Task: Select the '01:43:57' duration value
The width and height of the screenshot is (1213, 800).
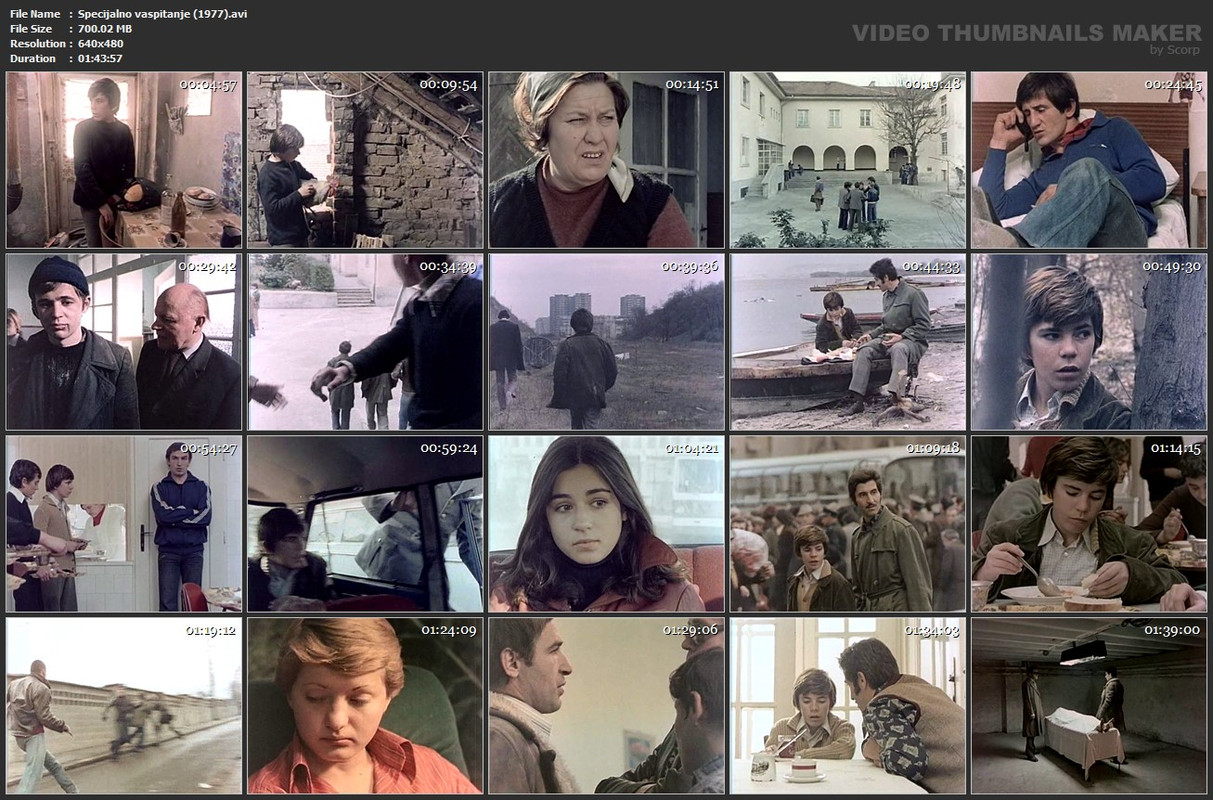Action: point(101,59)
